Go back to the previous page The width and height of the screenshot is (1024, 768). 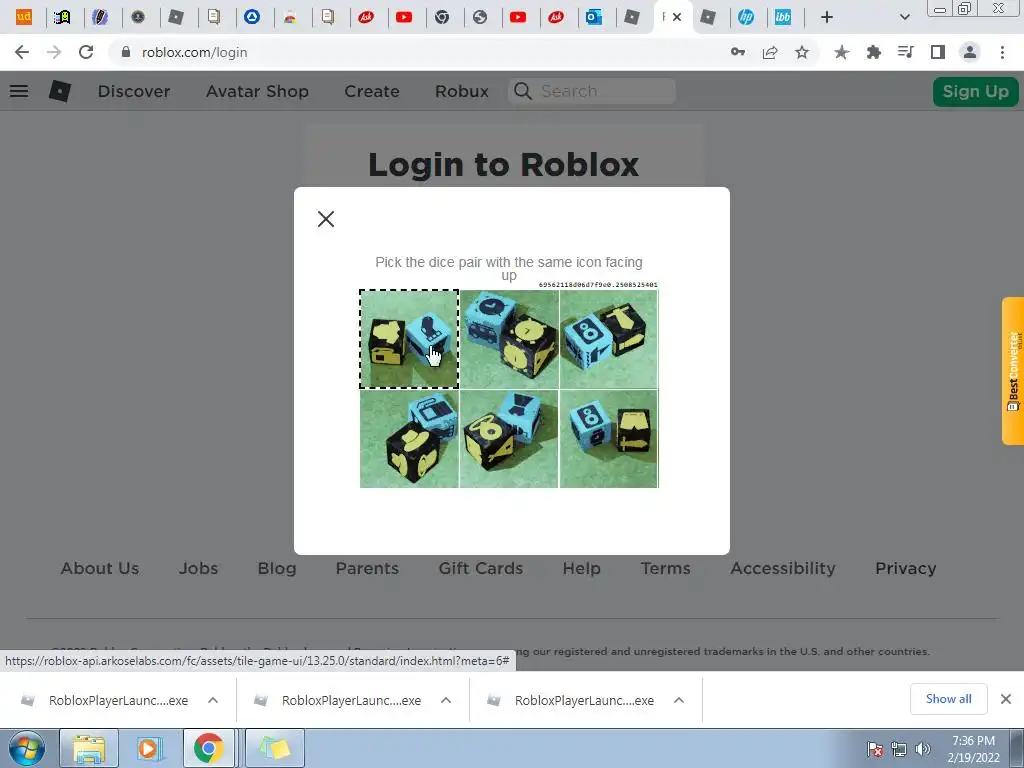(x=22, y=52)
